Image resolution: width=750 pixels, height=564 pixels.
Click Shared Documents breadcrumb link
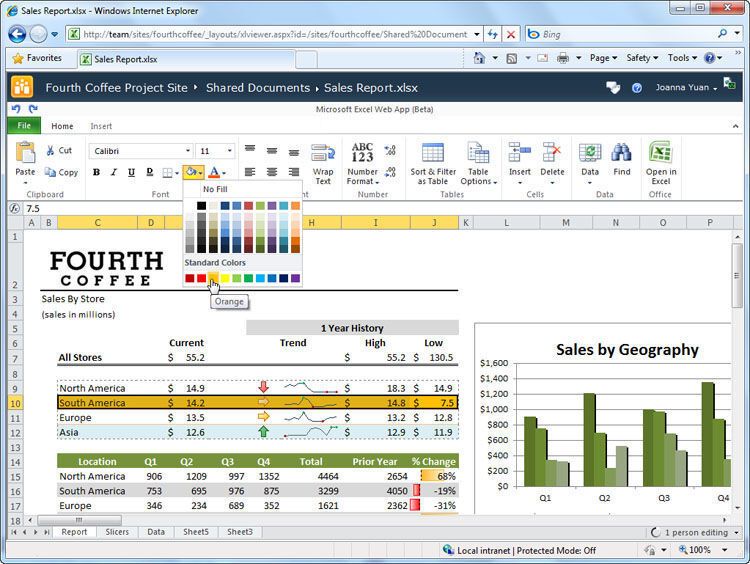tap(258, 88)
